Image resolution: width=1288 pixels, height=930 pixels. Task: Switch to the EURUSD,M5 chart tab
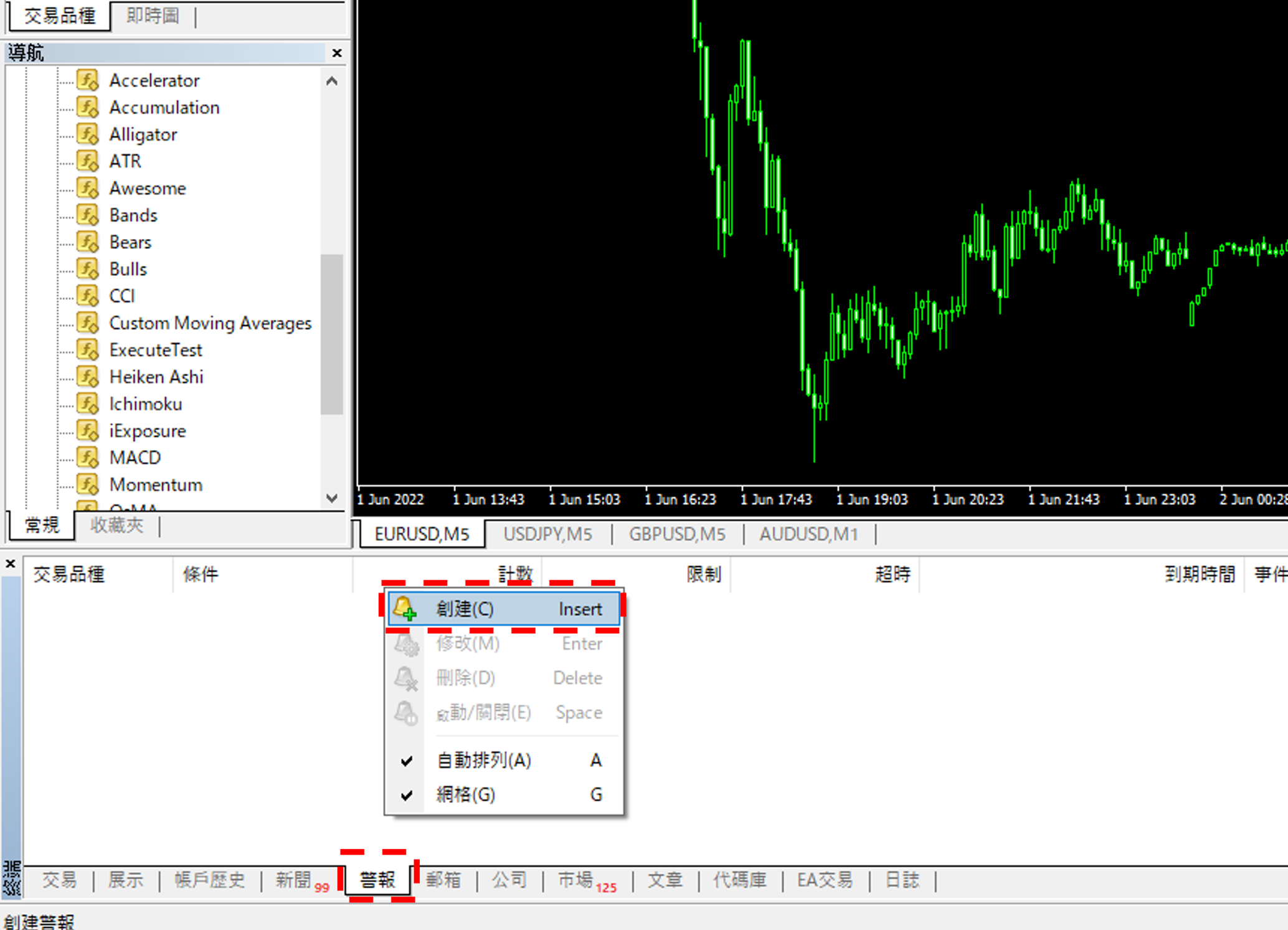pyautogui.click(x=422, y=534)
